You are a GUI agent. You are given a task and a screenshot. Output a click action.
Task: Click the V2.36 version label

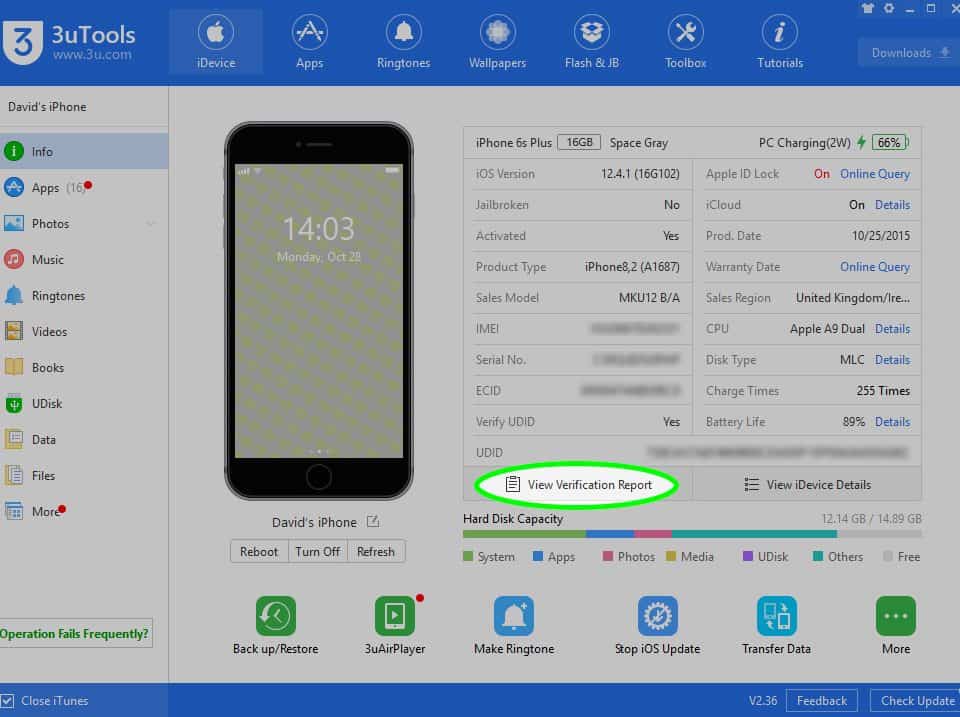[x=763, y=700]
